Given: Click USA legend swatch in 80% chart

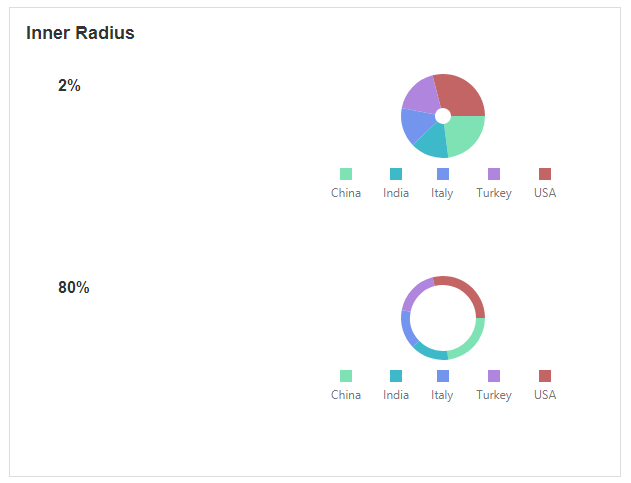Looking at the screenshot, I should (x=545, y=376).
